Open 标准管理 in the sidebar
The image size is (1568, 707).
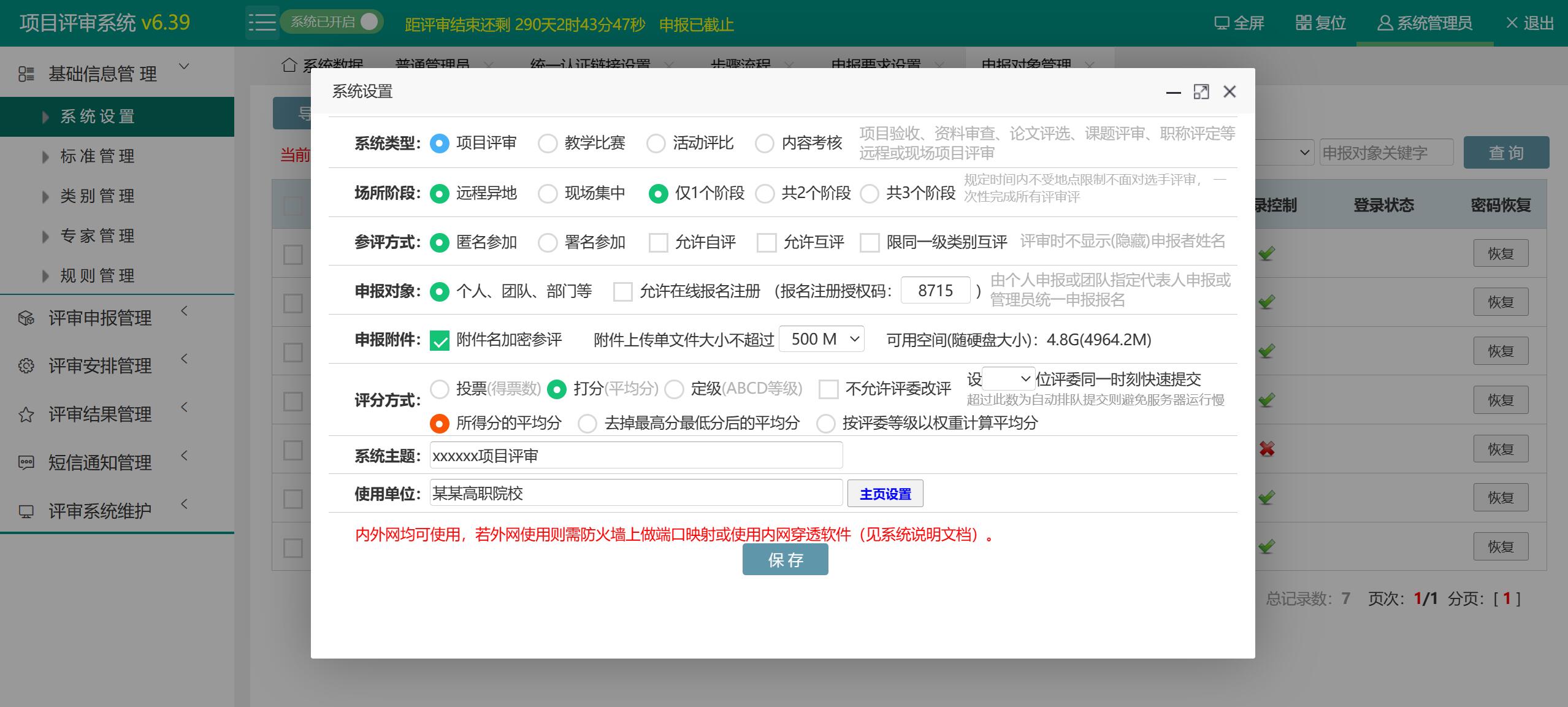98,156
